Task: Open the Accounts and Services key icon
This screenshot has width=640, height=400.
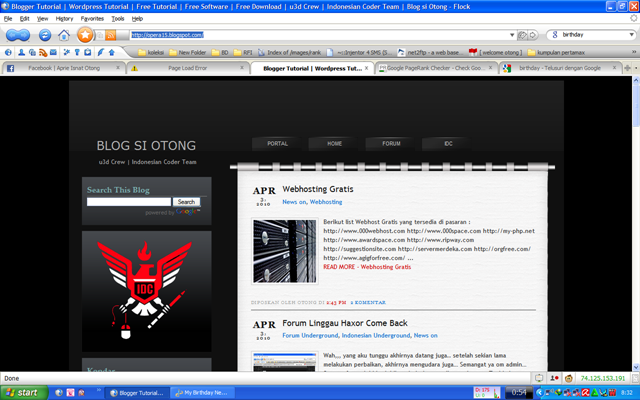Action: [77, 52]
